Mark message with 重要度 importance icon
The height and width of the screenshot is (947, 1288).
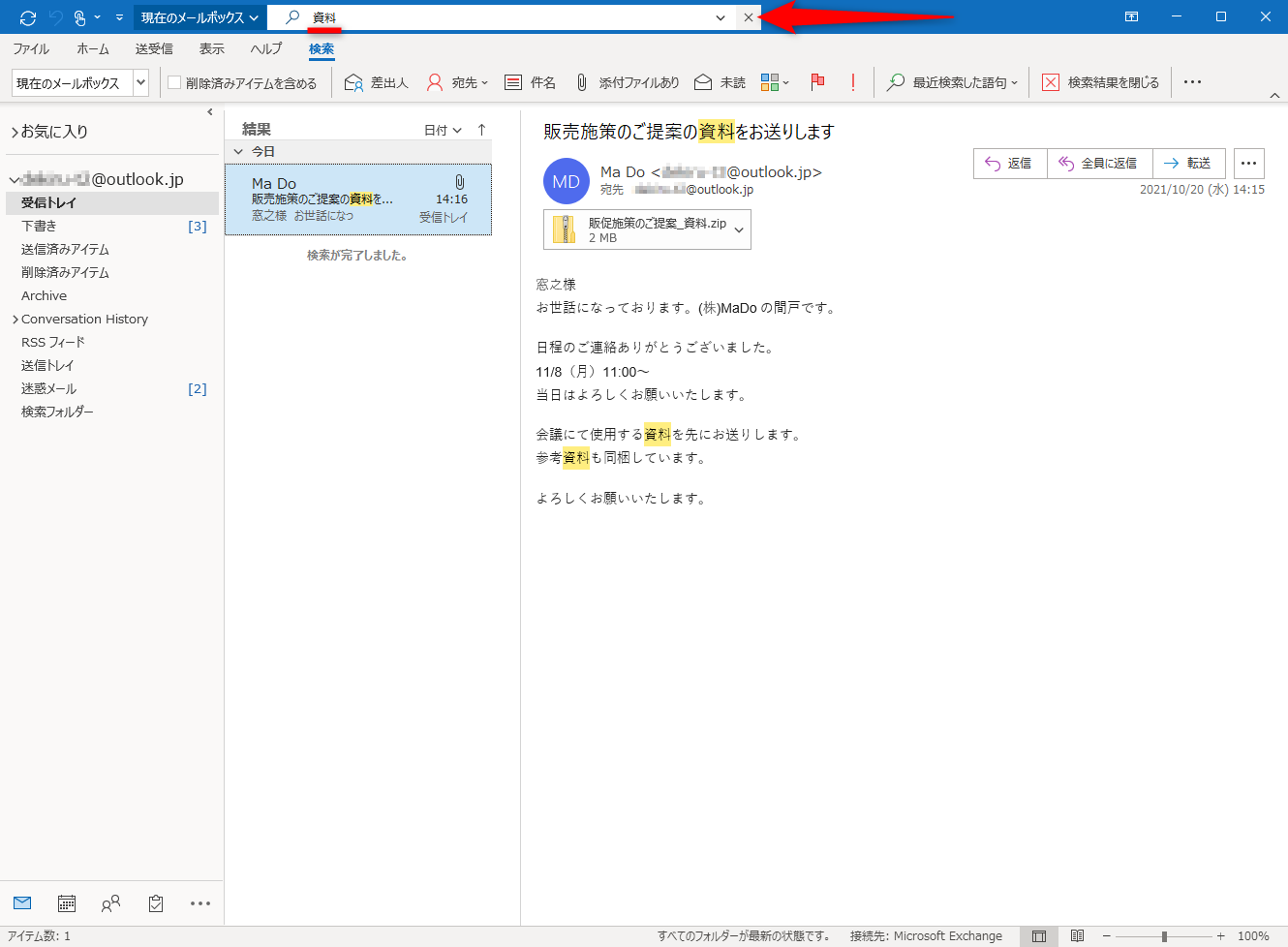click(x=852, y=82)
